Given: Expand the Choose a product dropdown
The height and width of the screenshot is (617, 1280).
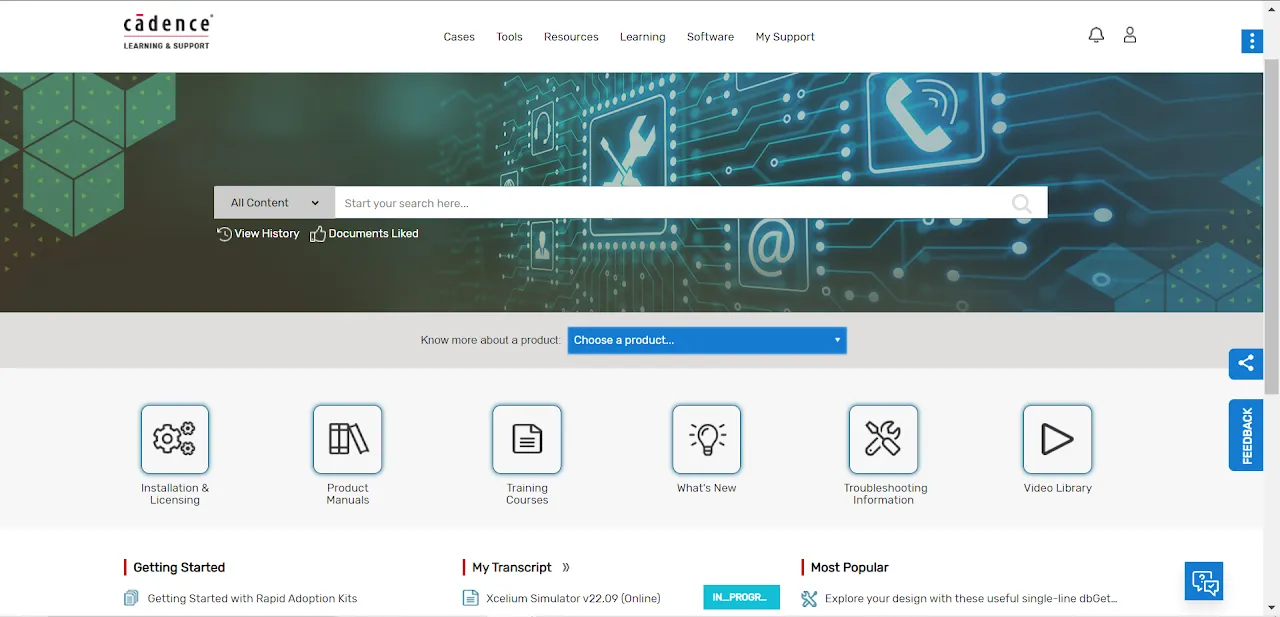Looking at the screenshot, I should pyautogui.click(x=707, y=340).
